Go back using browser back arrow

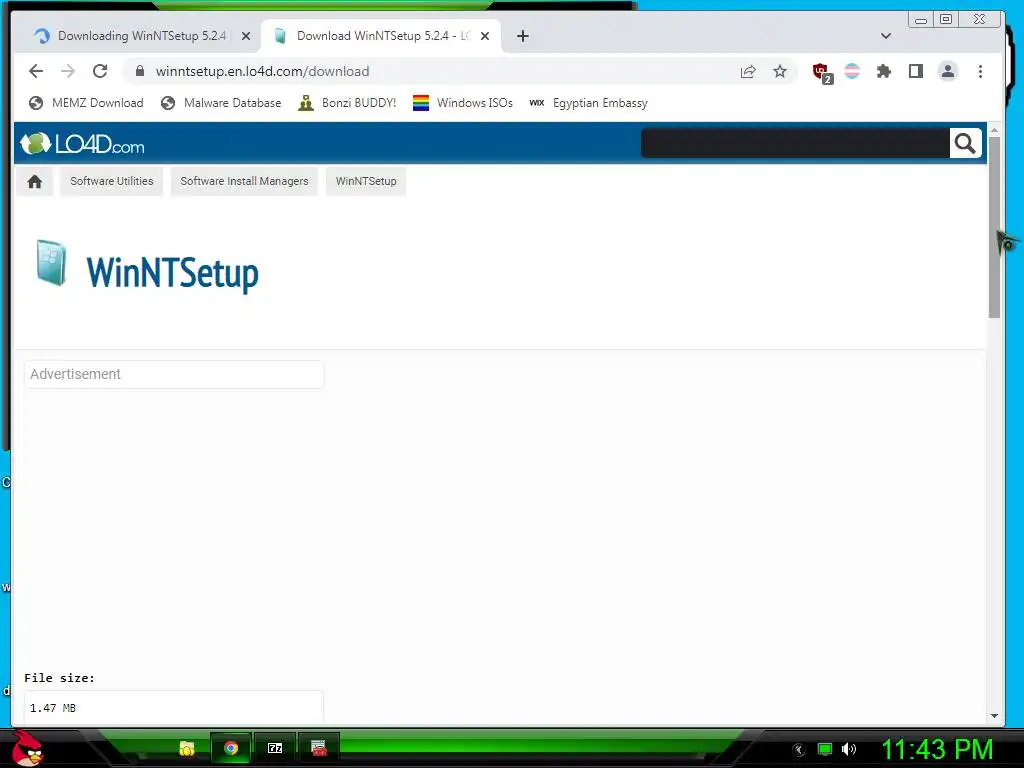36,71
